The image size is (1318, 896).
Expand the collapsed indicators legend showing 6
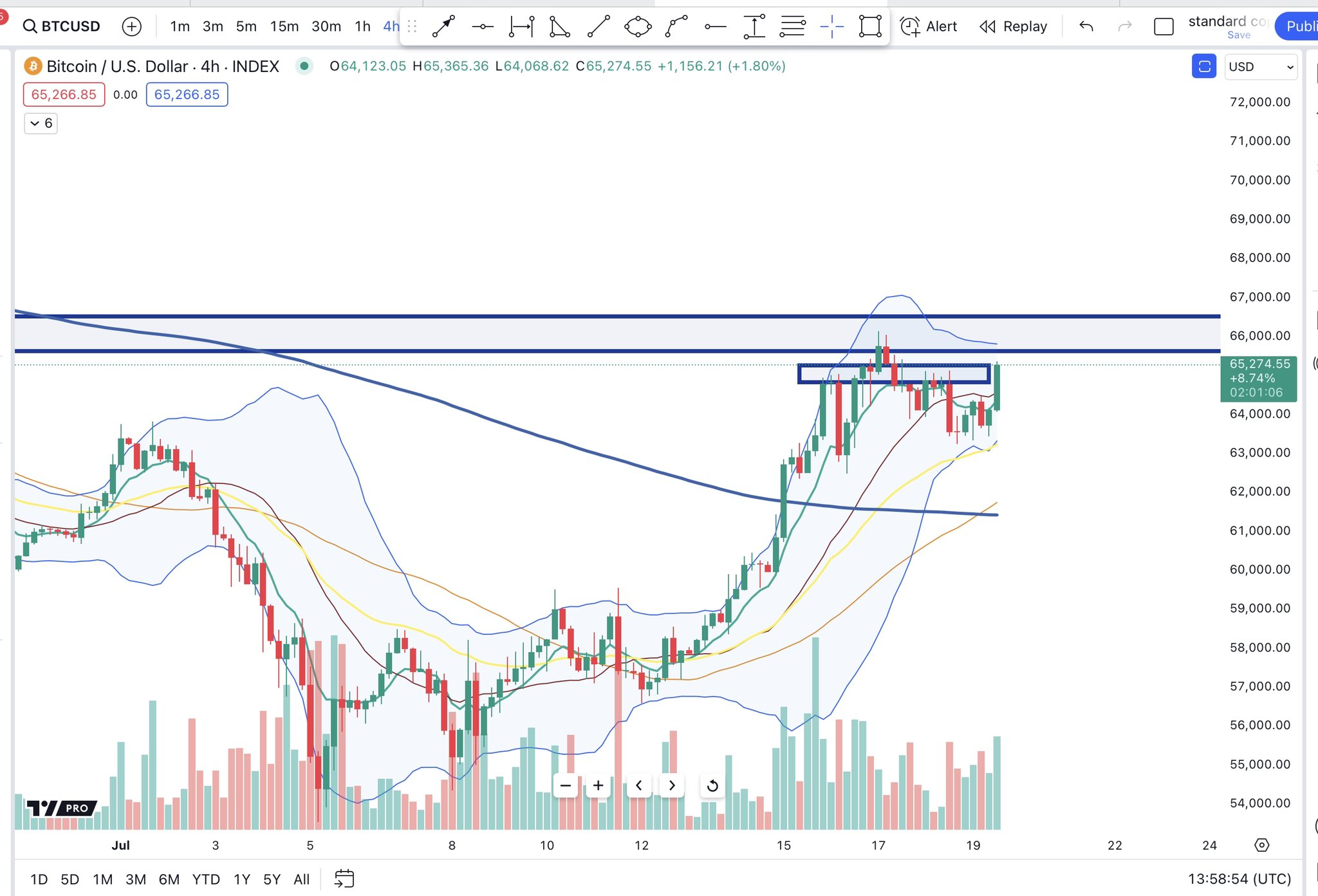[x=41, y=123]
